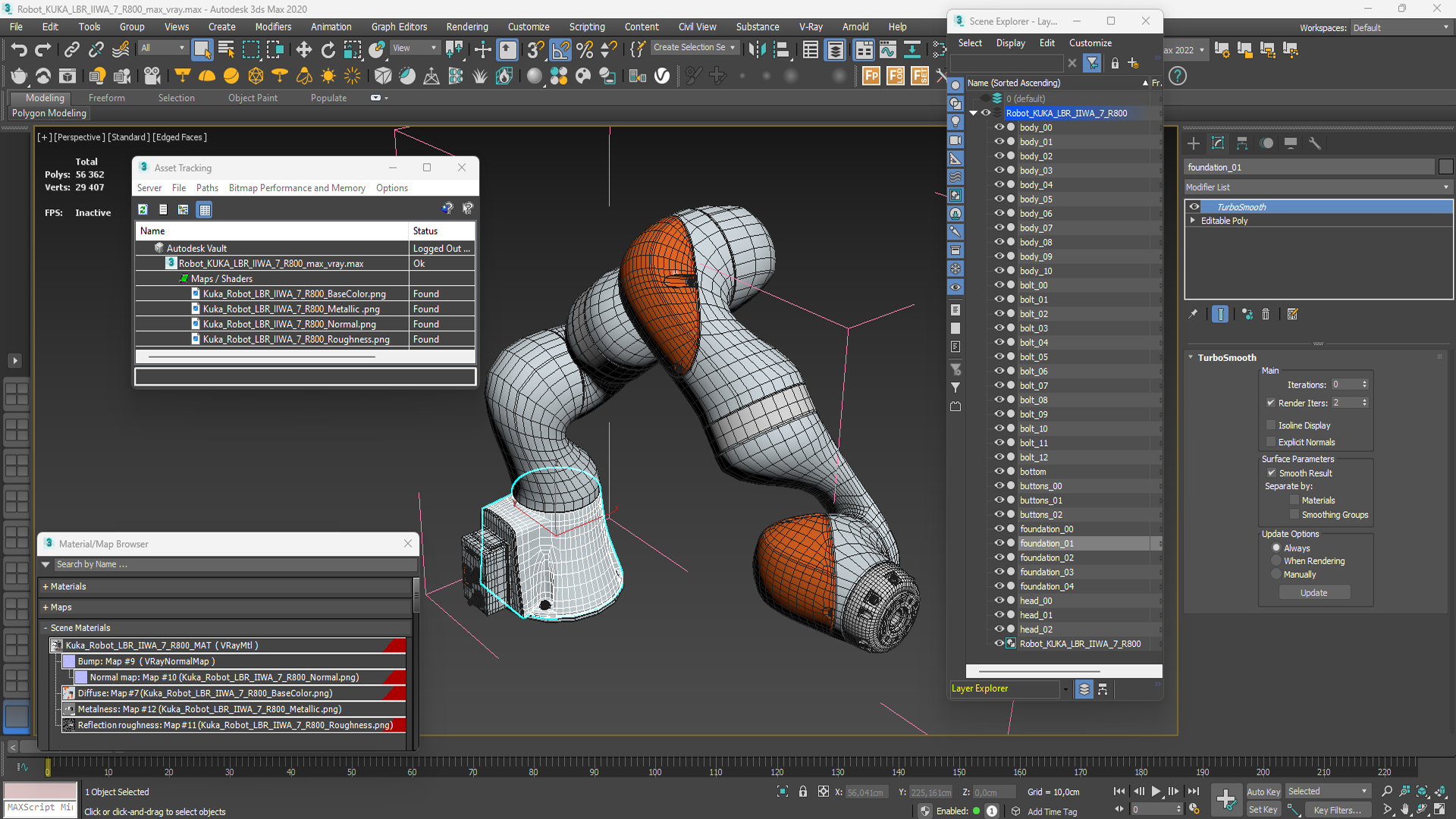Open the Modifier List dropdown
1456x819 pixels.
click(1318, 187)
